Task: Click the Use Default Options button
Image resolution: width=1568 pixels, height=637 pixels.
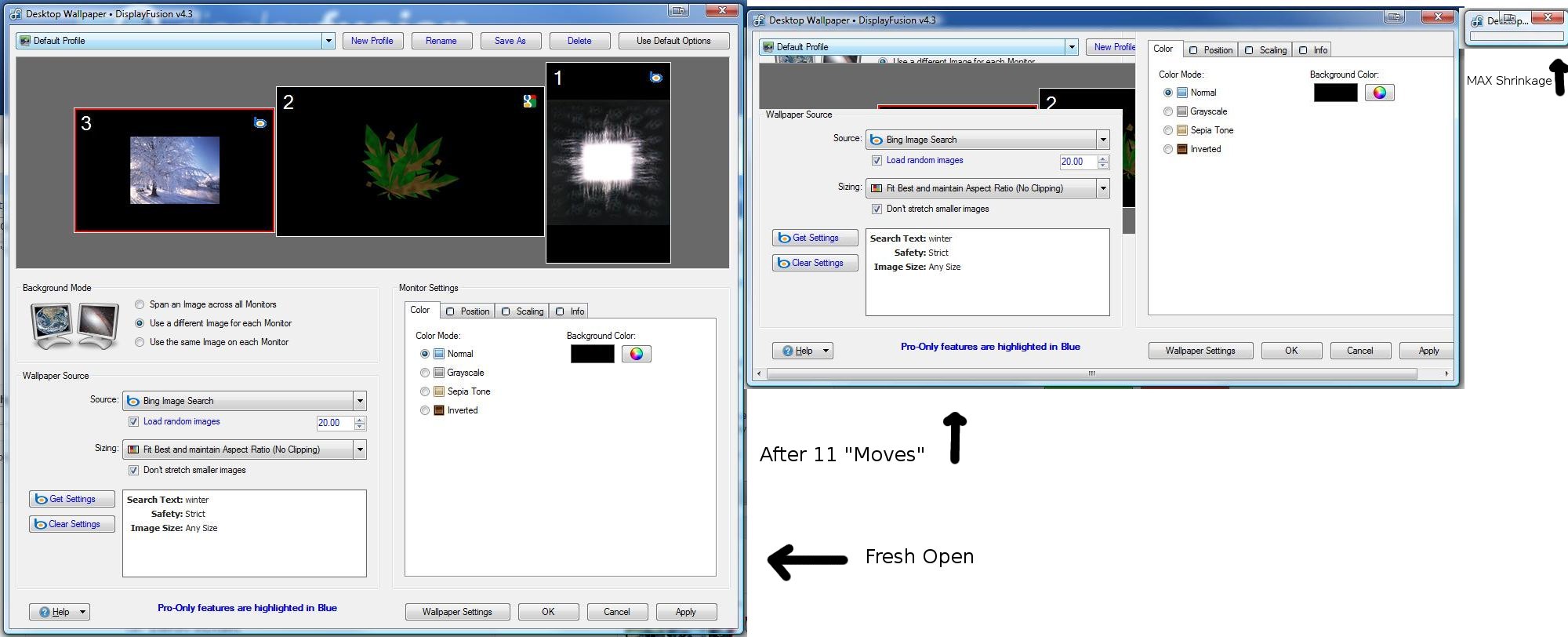Action: pyautogui.click(x=673, y=41)
